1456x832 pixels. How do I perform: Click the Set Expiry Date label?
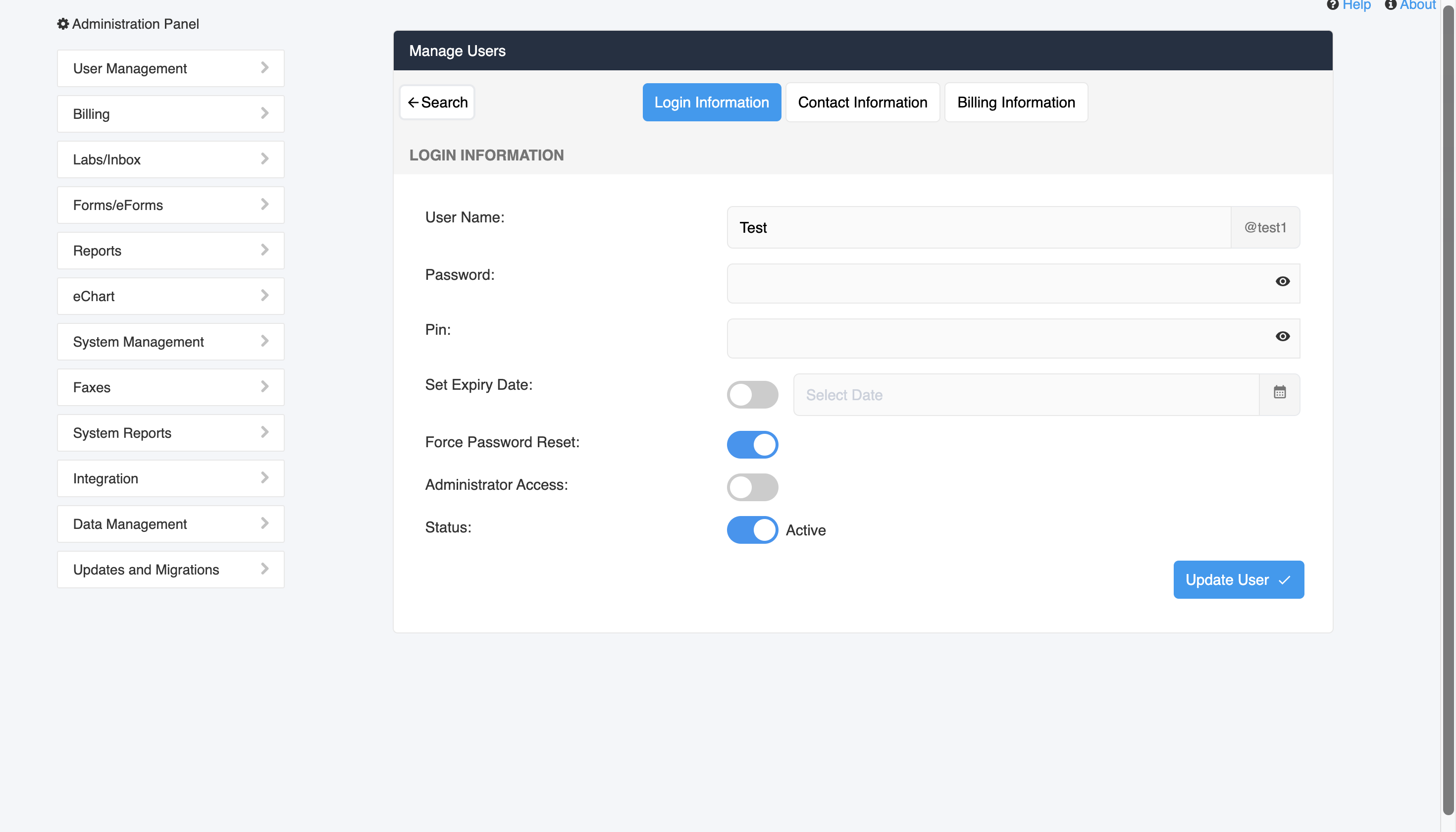pyautogui.click(x=478, y=385)
